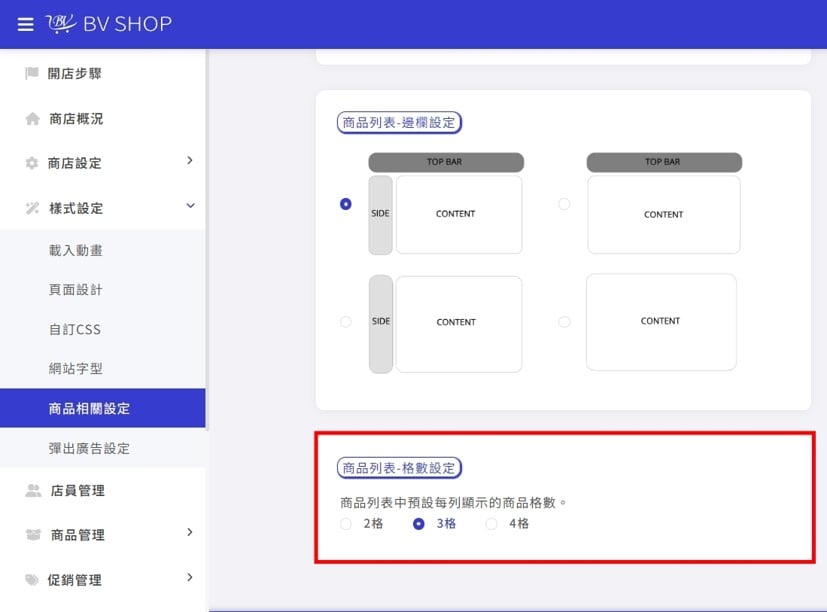Open the hamburger menu in header
This screenshot has height=612, width=827.
25,24
